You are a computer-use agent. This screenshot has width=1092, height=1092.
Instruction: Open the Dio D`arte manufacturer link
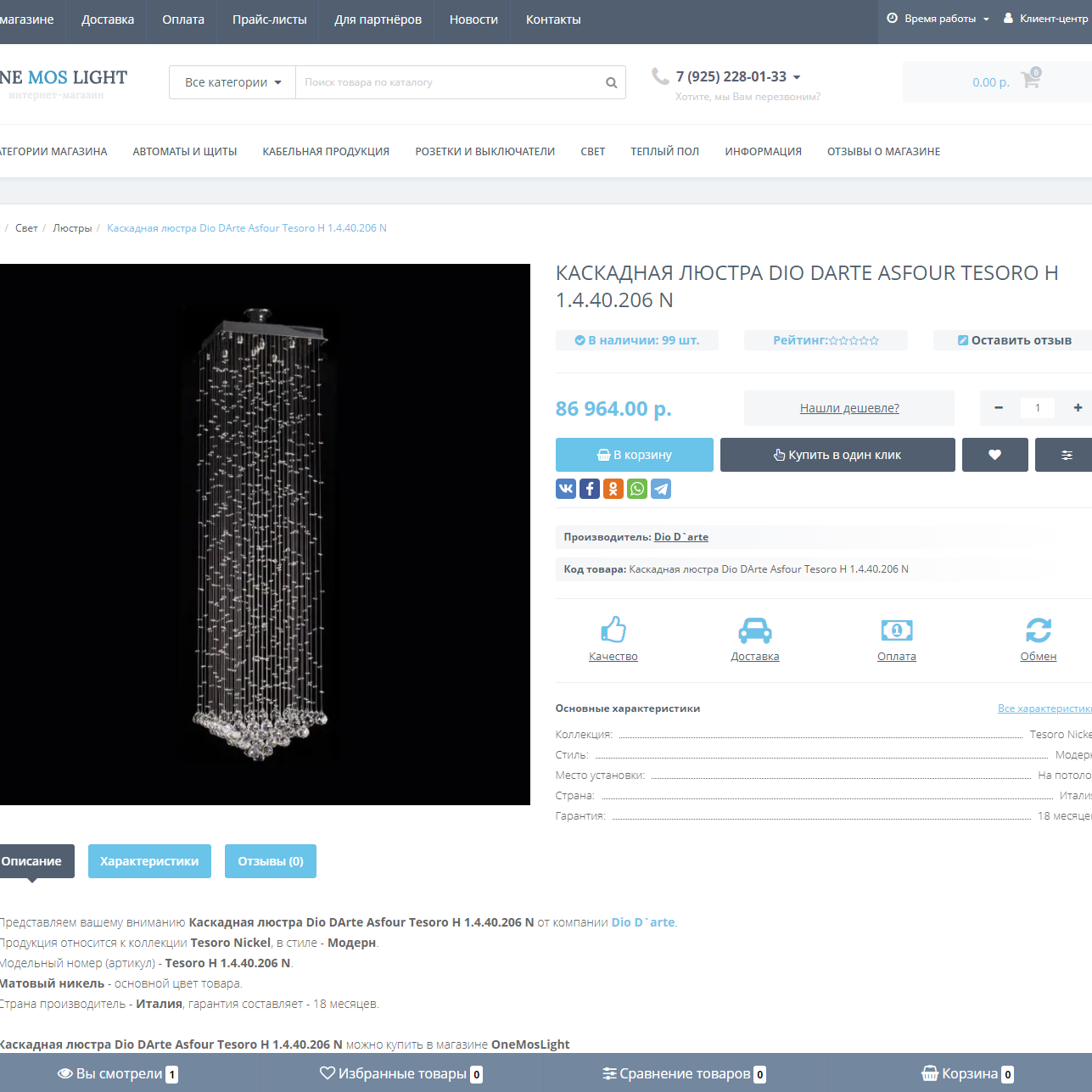tap(680, 537)
